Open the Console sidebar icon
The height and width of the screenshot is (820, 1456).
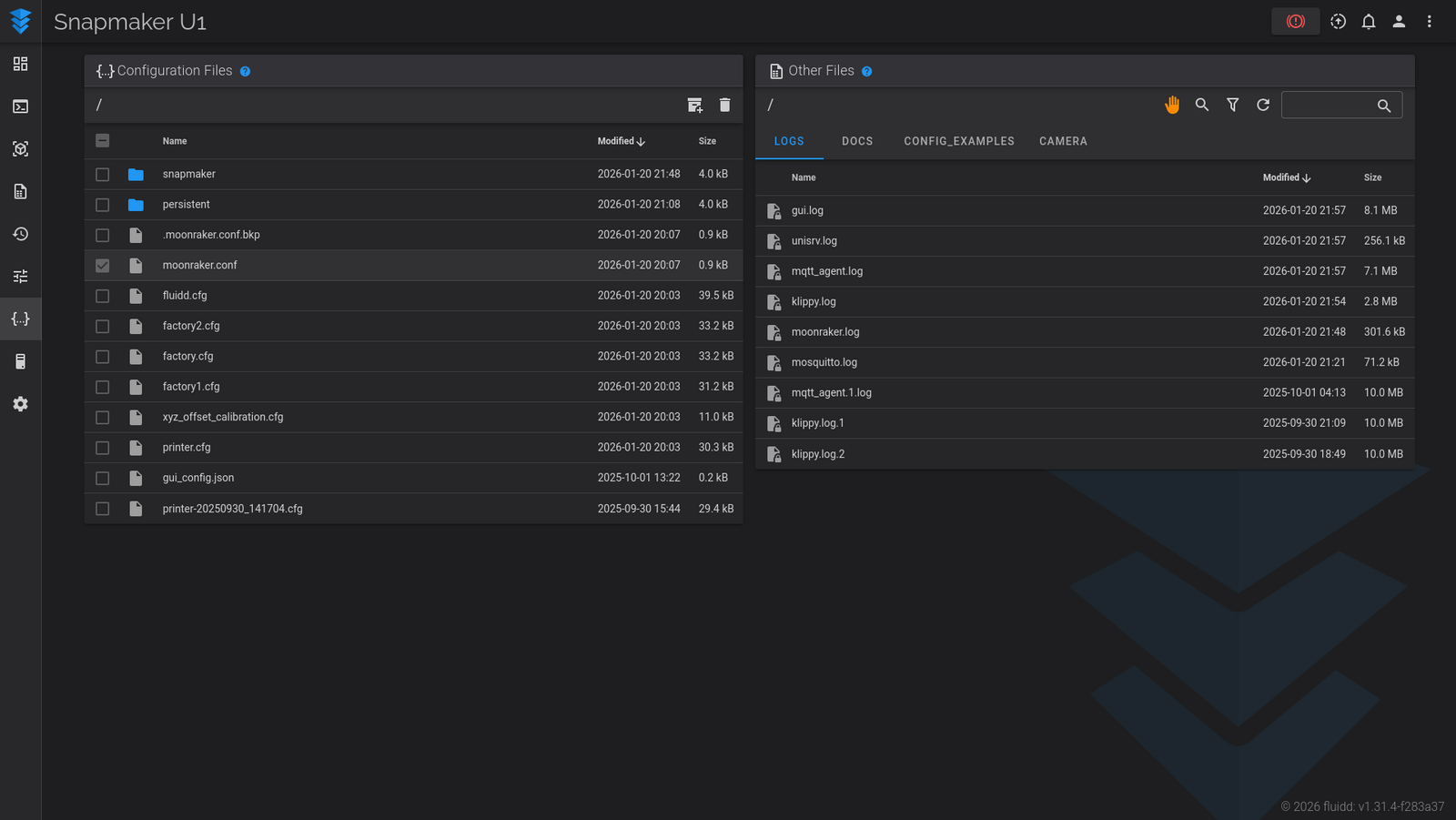click(20, 106)
